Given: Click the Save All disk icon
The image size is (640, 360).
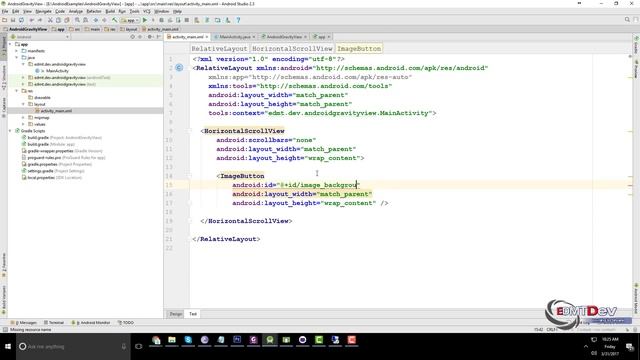Looking at the screenshot, I should 13,20.
